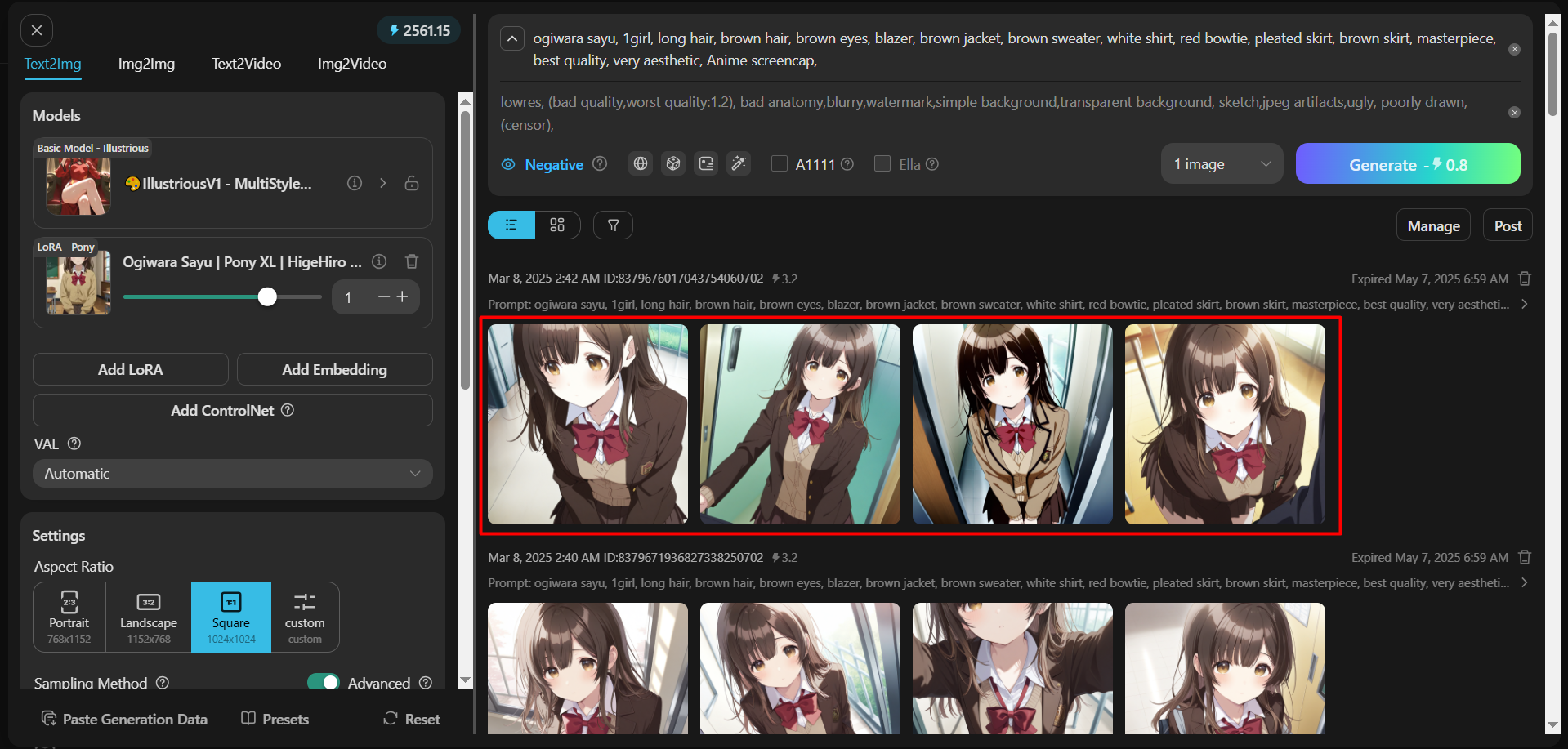Screen dimensions: 1568x749
Task: Delete the Mar 8 2:40 AM generation
Action: point(1525,557)
